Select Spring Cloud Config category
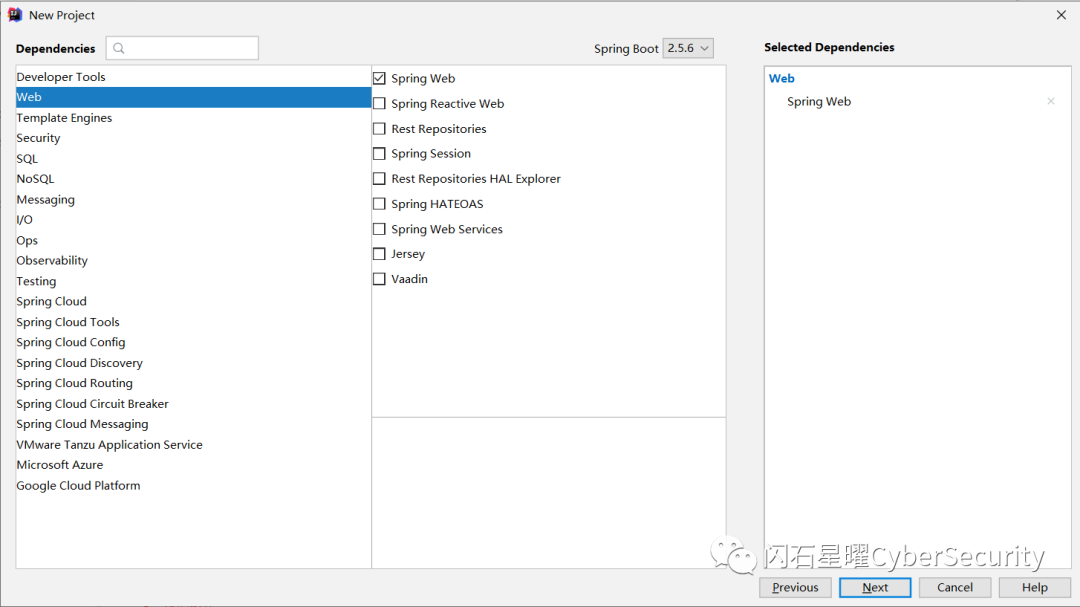Image resolution: width=1080 pixels, height=607 pixels. point(194,342)
